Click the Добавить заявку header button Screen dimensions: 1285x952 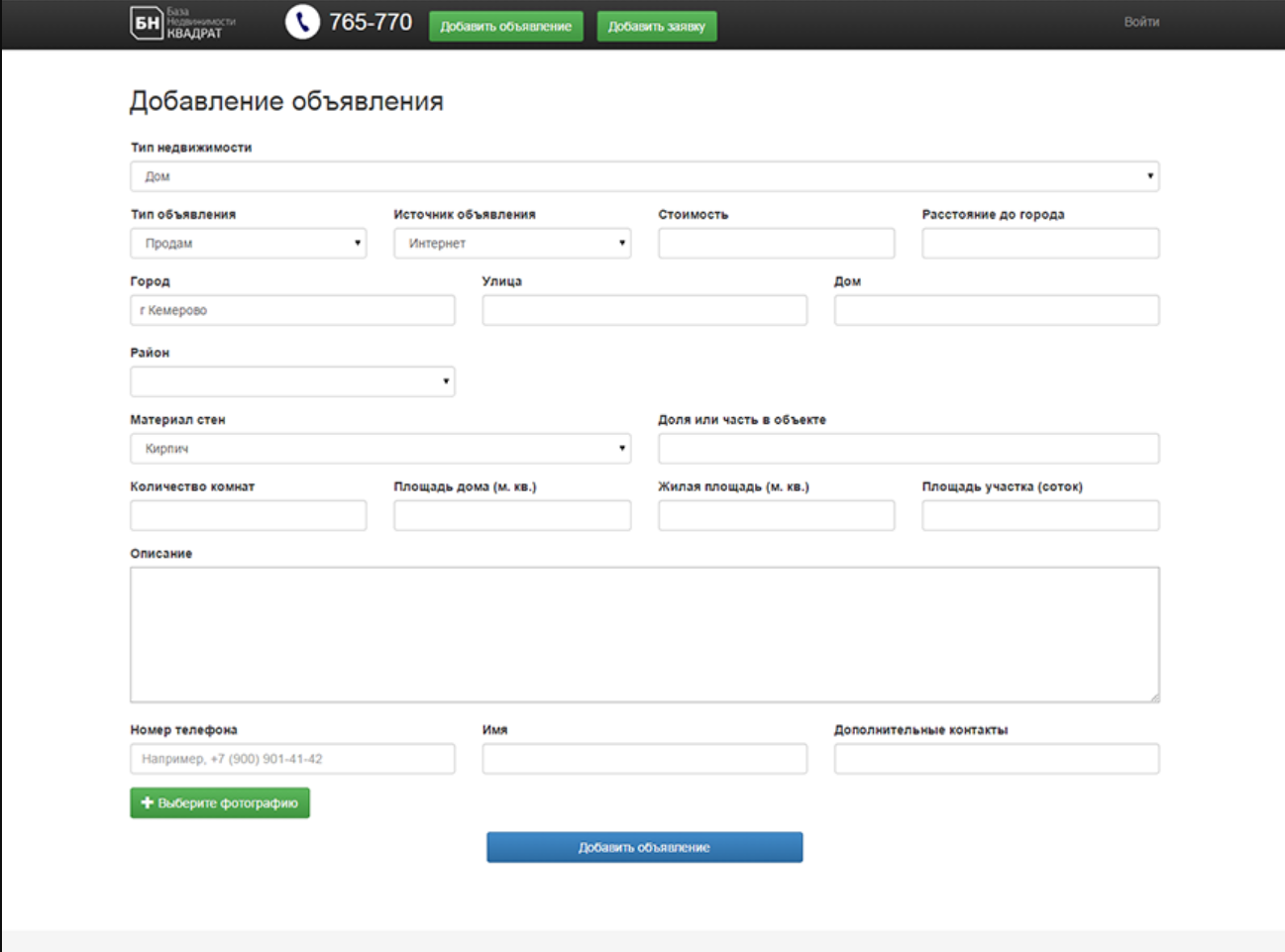(657, 27)
